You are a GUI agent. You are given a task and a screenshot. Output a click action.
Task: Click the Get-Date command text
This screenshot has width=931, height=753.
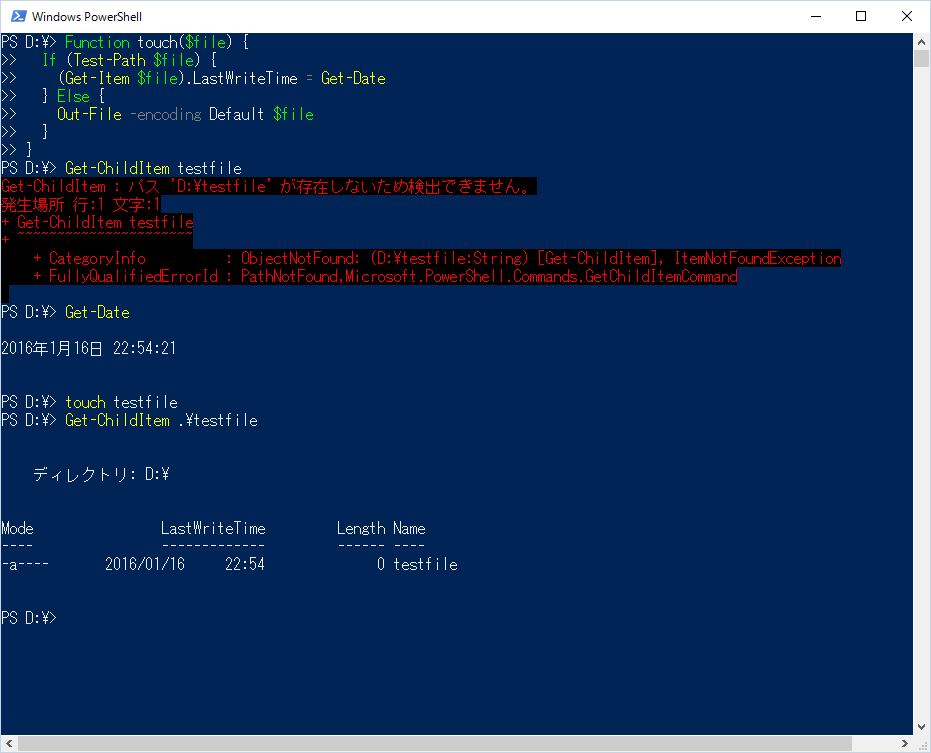point(97,312)
